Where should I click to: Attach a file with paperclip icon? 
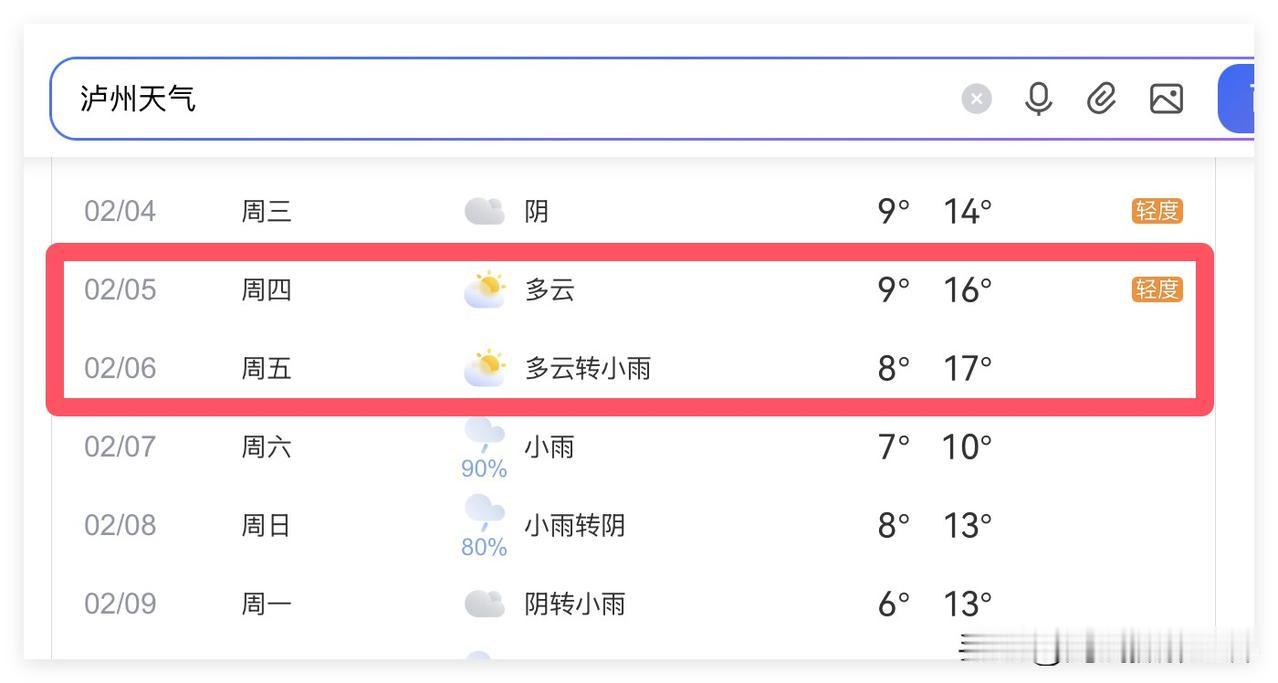pos(1101,98)
